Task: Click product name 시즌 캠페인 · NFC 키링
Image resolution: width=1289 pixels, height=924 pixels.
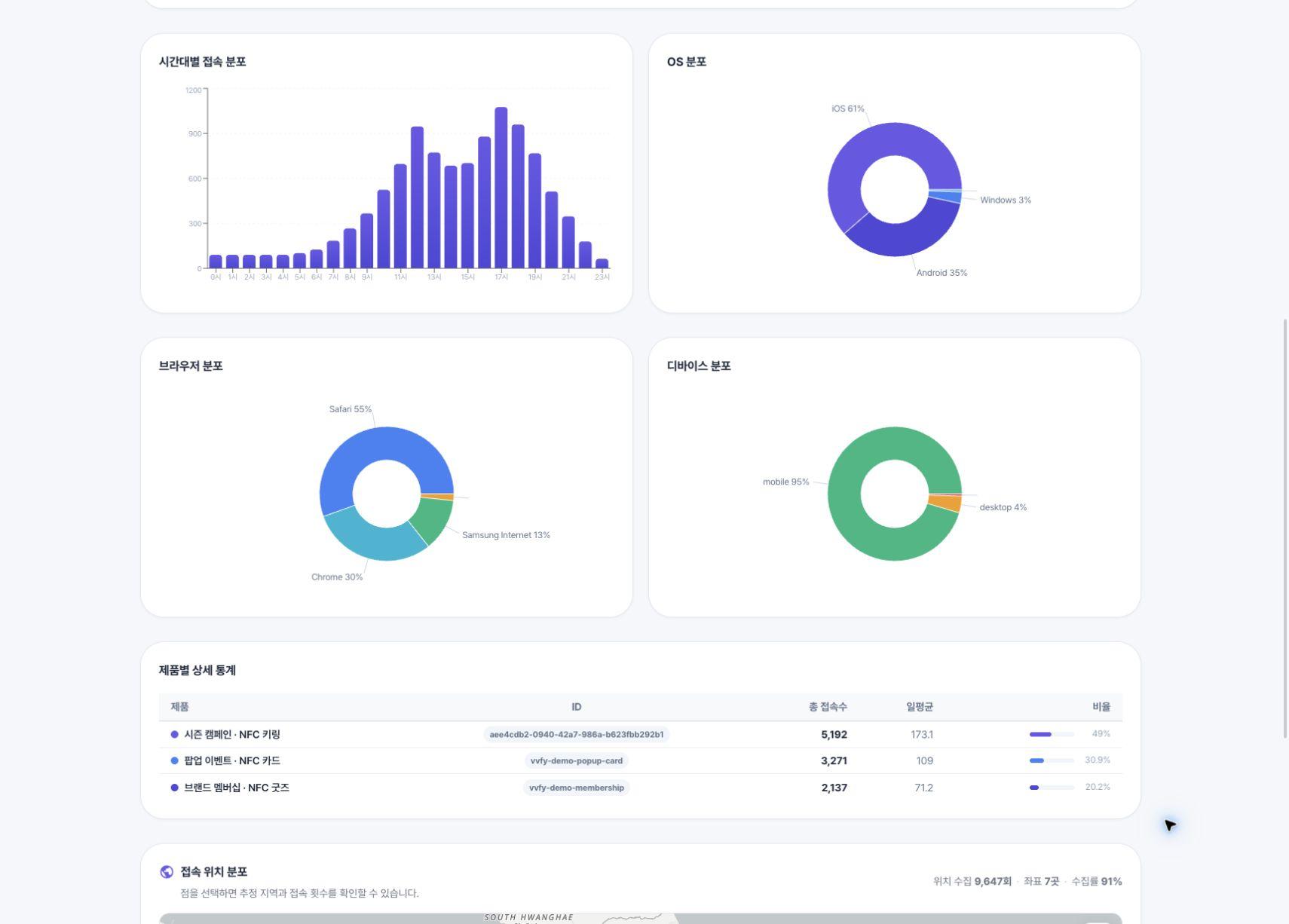Action: pos(232,734)
